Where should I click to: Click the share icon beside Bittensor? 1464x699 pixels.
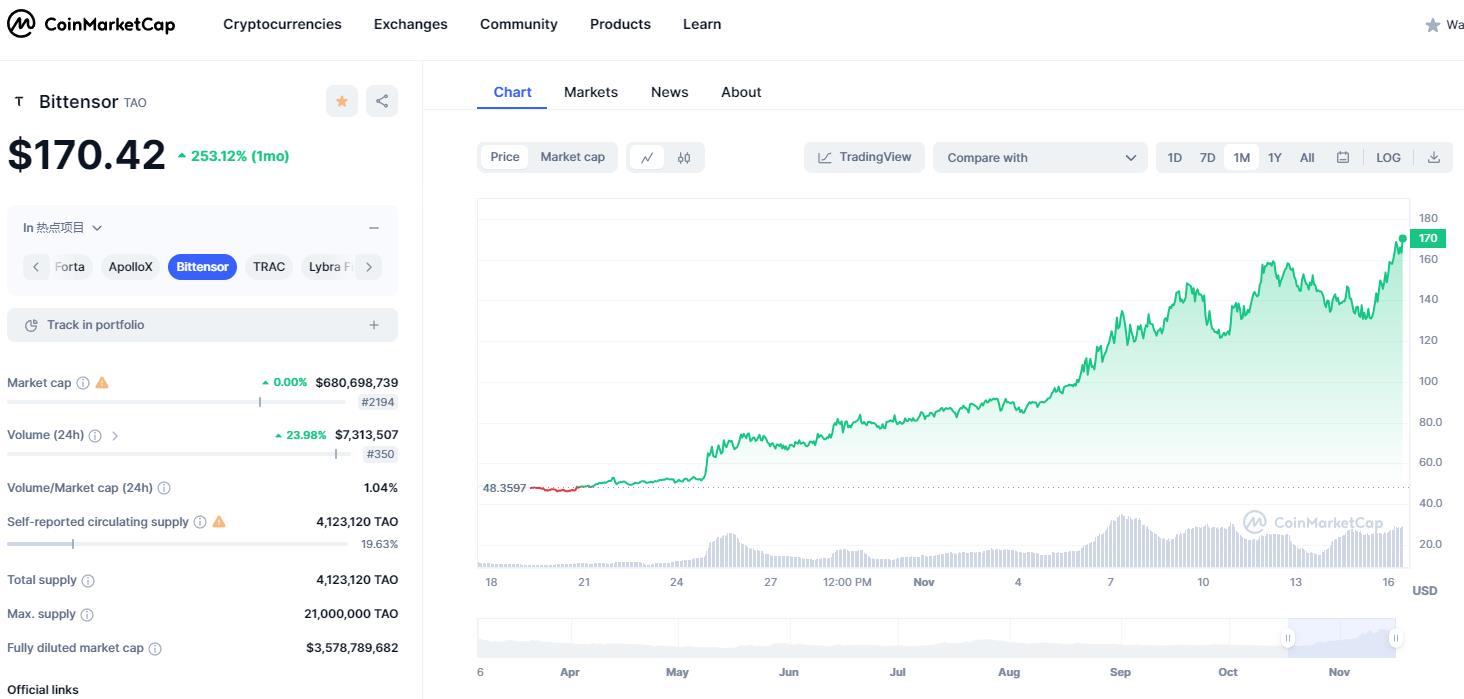[381, 101]
